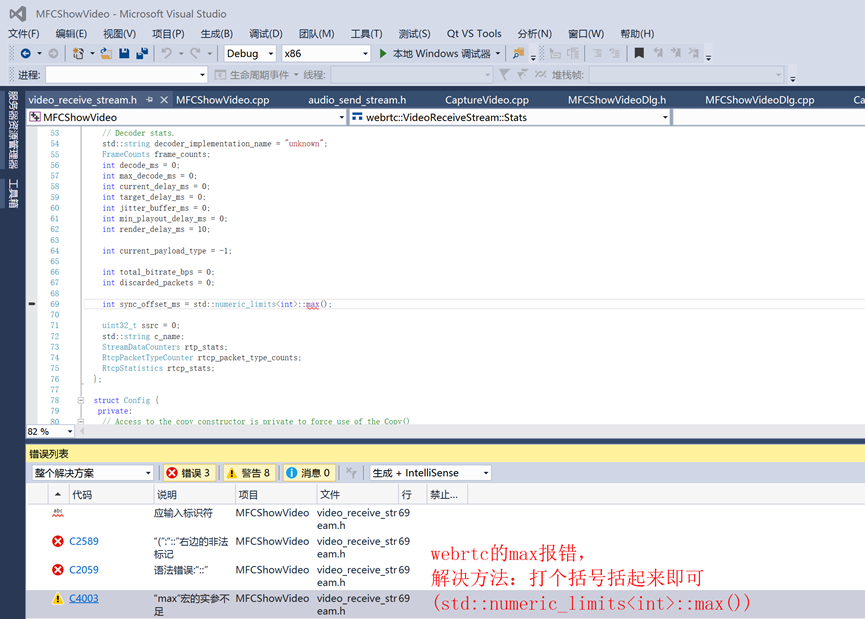Open the 帮助(H) menu
865x619 pixels.
[637, 34]
